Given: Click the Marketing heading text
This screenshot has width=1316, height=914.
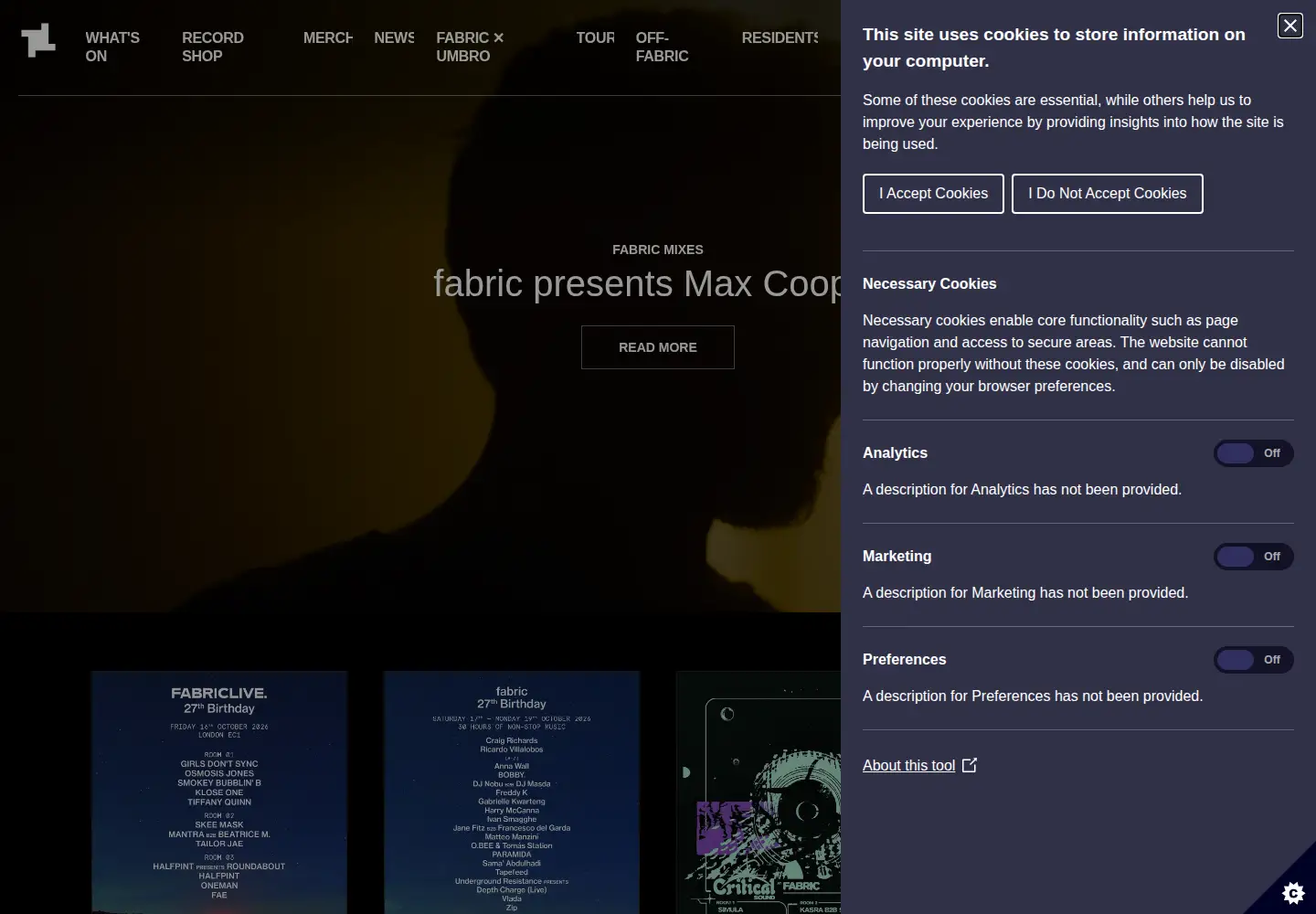Looking at the screenshot, I should [x=897, y=557].
